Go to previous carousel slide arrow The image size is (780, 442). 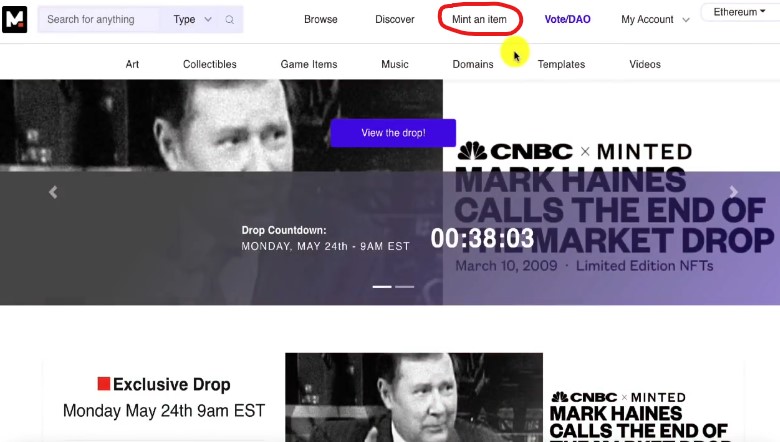(x=53, y=193)
